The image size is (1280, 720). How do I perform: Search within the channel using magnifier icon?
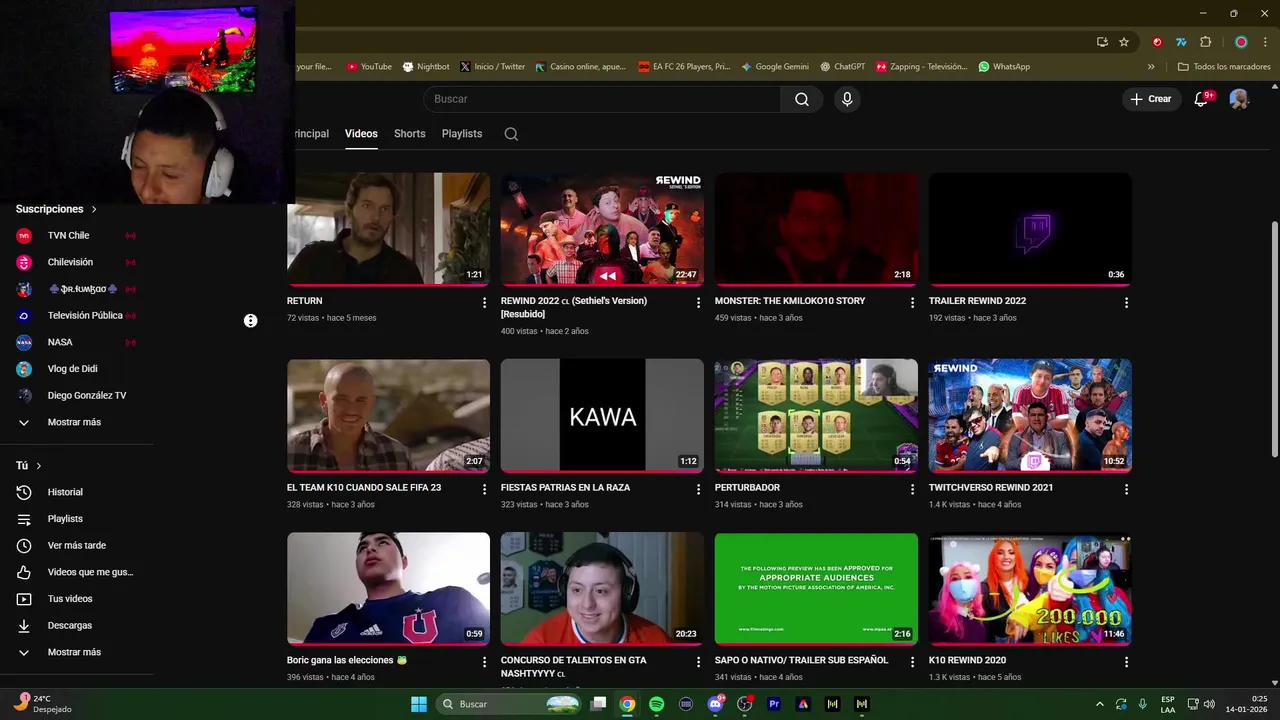tap(511, 134)
